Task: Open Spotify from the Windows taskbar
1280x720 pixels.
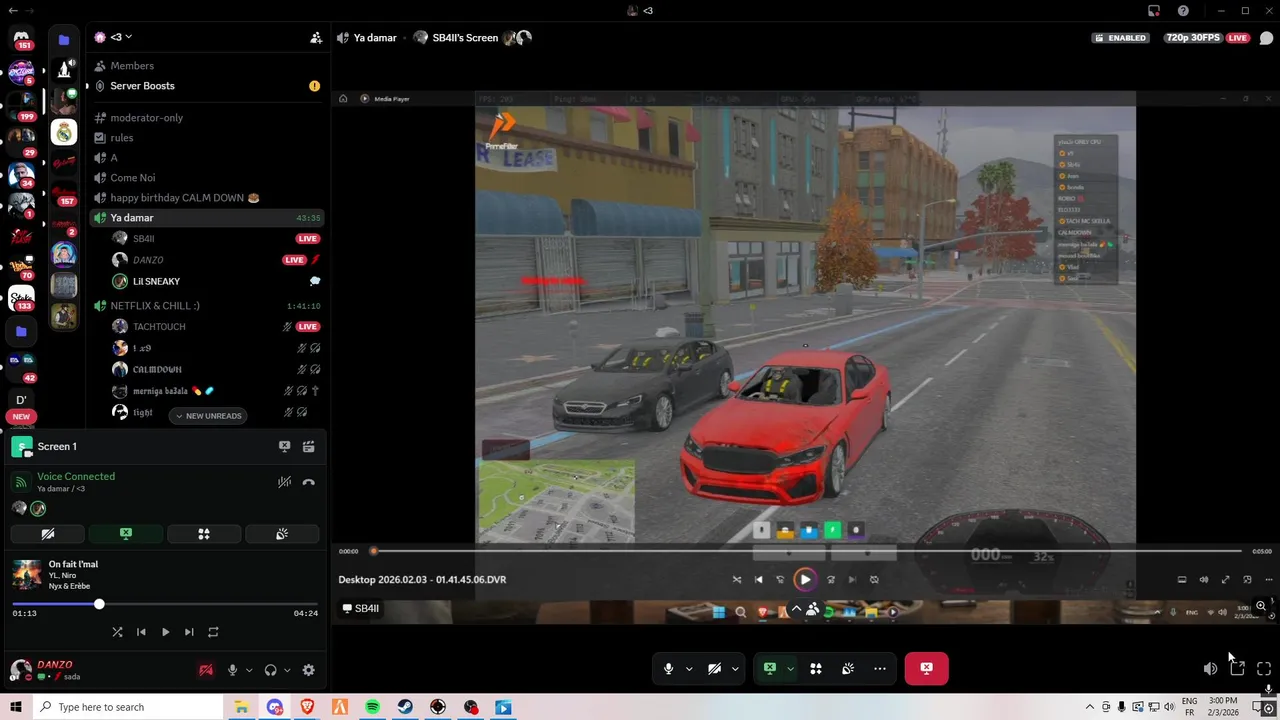Action: (x=372, y=707)
